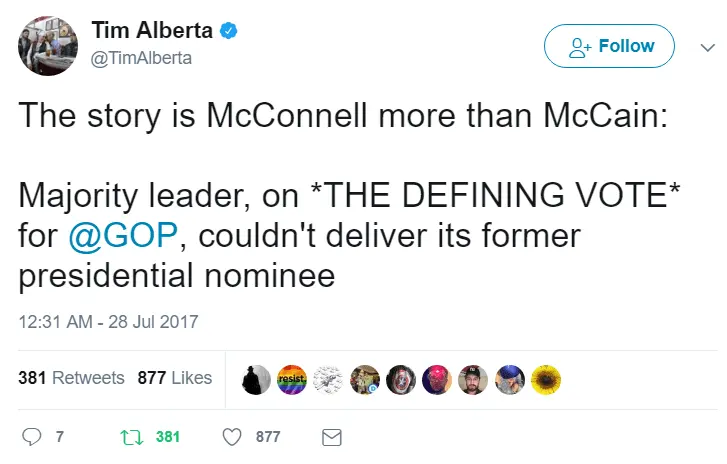Expand the tweet options chevron
The width and height of the screenshot is (727, 464).
click(x=707, y=46)
